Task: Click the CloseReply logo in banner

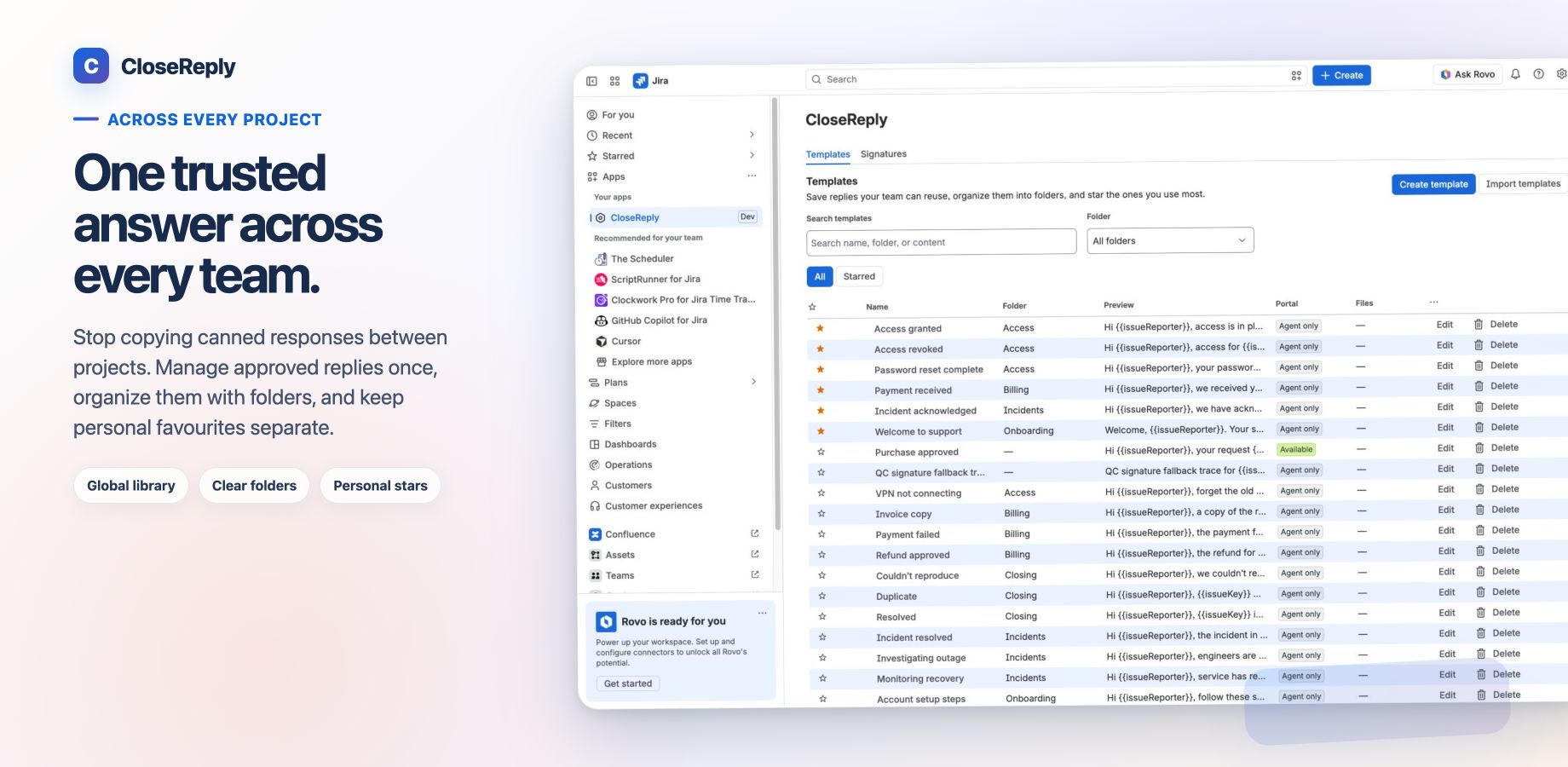Action: click(91, 66)
